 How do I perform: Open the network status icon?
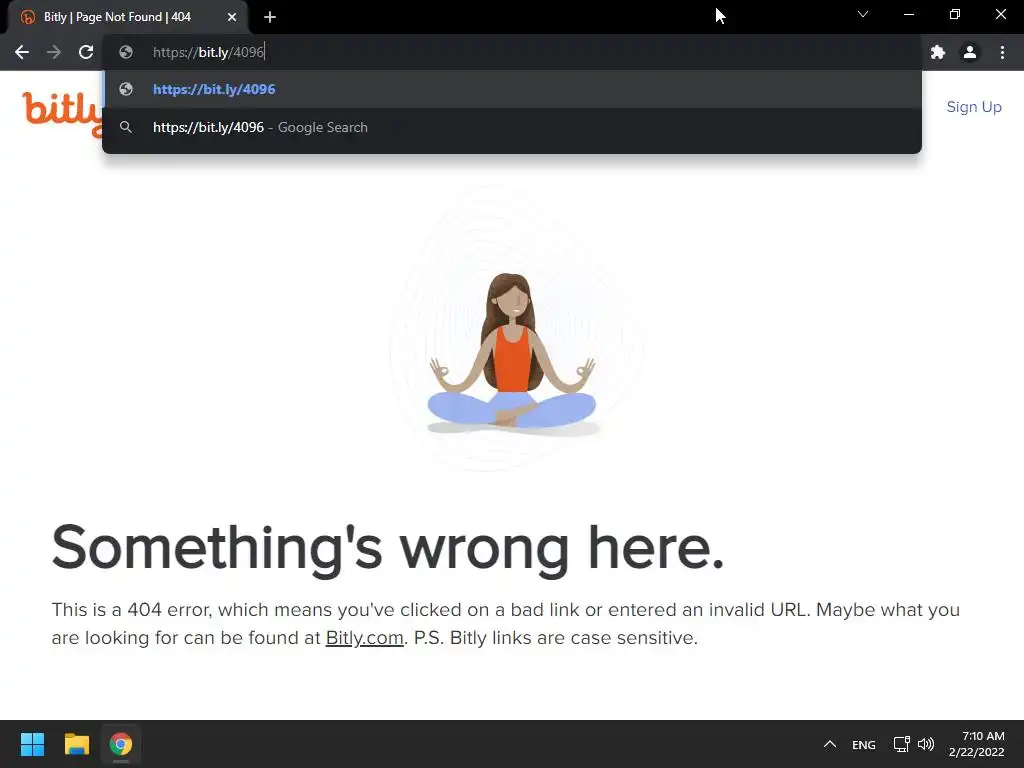coord(902,744)
